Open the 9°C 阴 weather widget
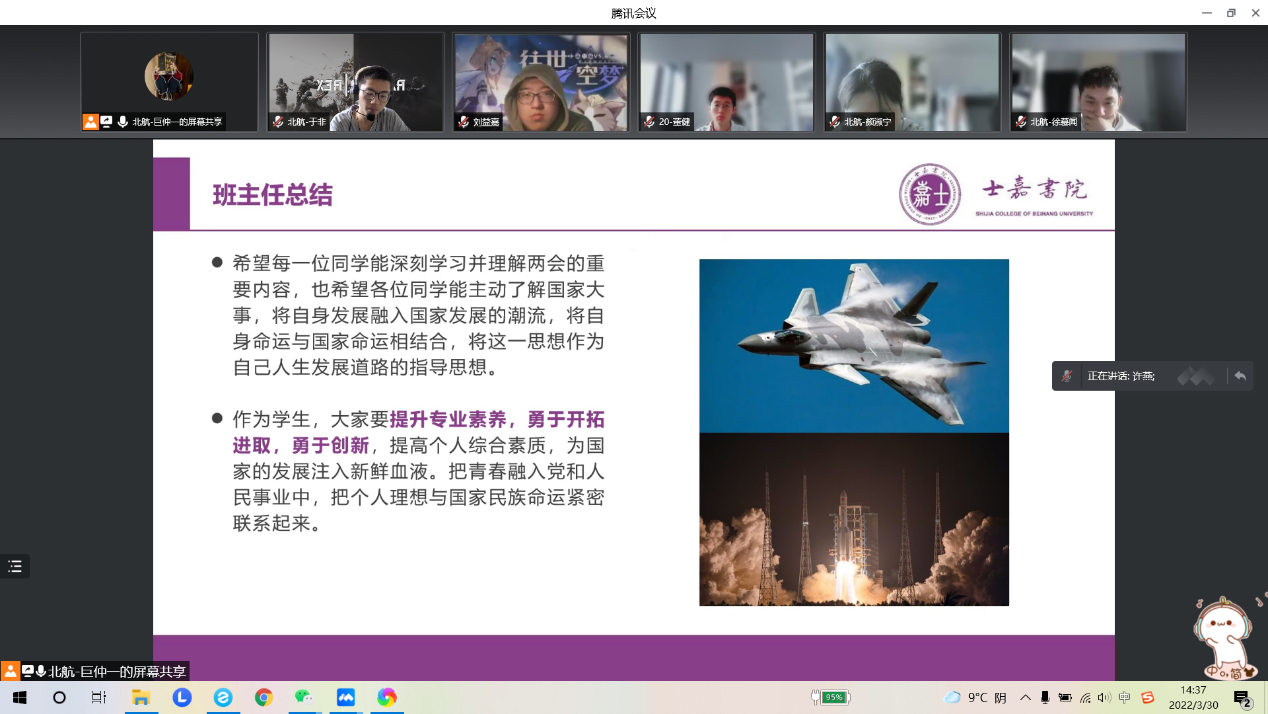The width and height of the screenshot is (1268, 714). point(974,697)
